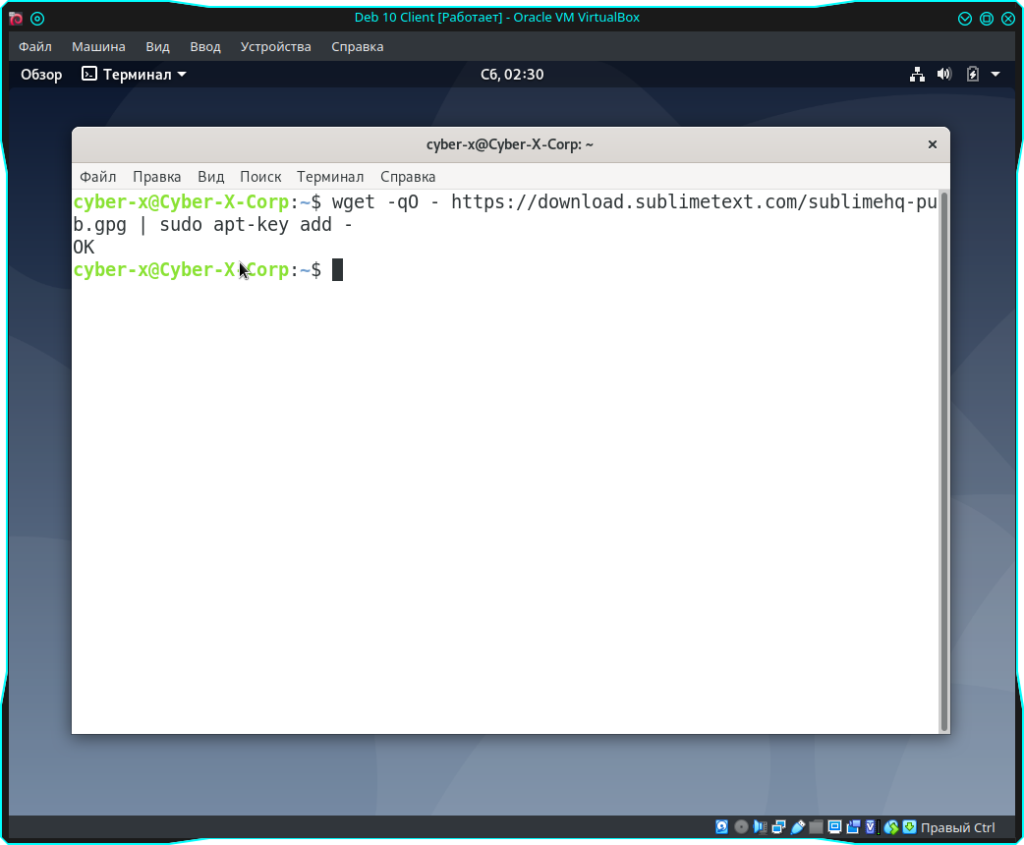Open the clock calendar showing Сб, 02:30
This screenshot has height=845, width=1024.
click(x=512, y=74)
